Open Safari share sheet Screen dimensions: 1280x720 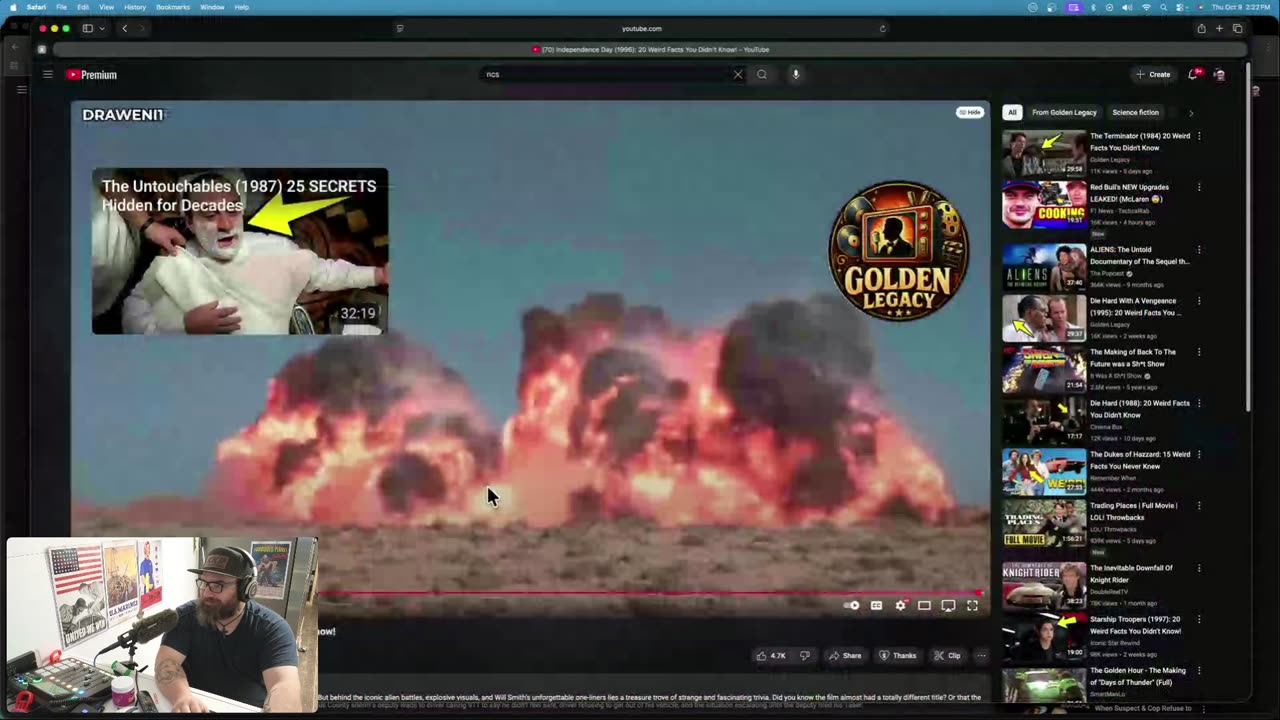1201,28
